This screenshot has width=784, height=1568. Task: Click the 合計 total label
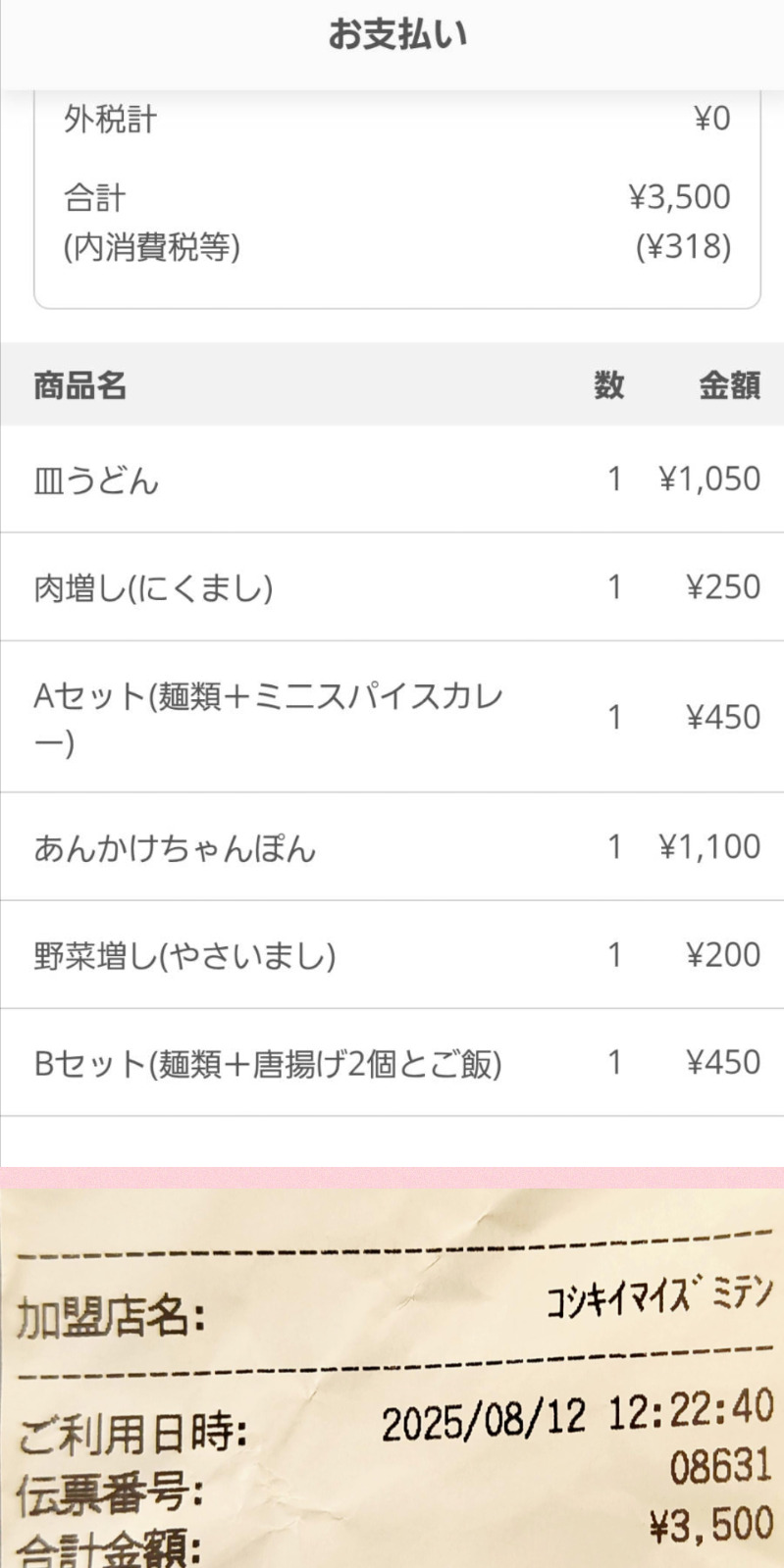94,198
